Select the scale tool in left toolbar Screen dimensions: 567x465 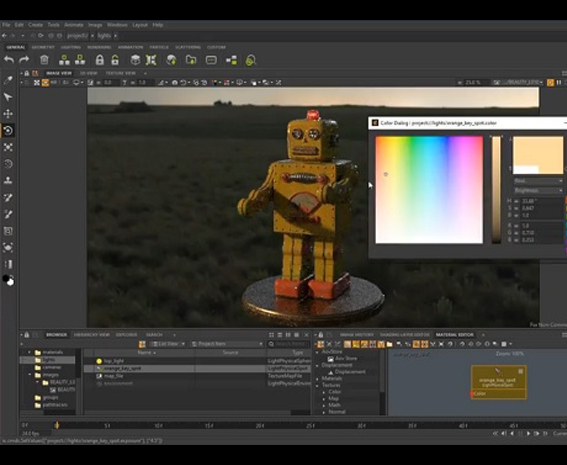(x=8, y=147)
